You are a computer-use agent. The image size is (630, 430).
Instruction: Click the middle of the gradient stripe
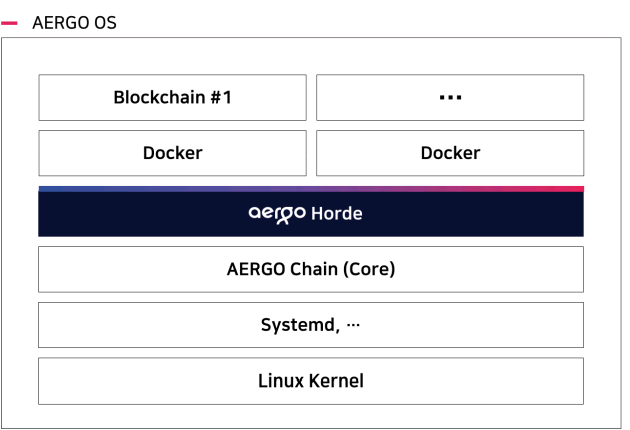coord(311,188)
